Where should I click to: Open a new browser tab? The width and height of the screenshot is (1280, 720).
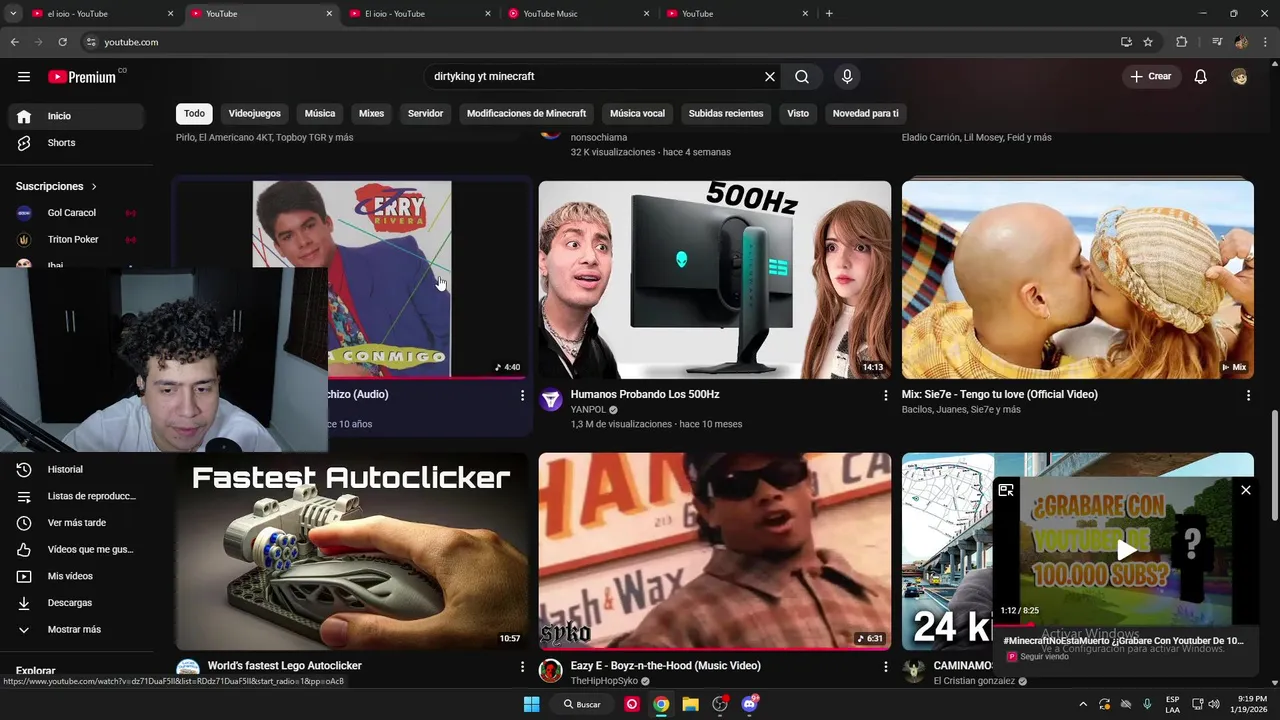click(829, 14)
